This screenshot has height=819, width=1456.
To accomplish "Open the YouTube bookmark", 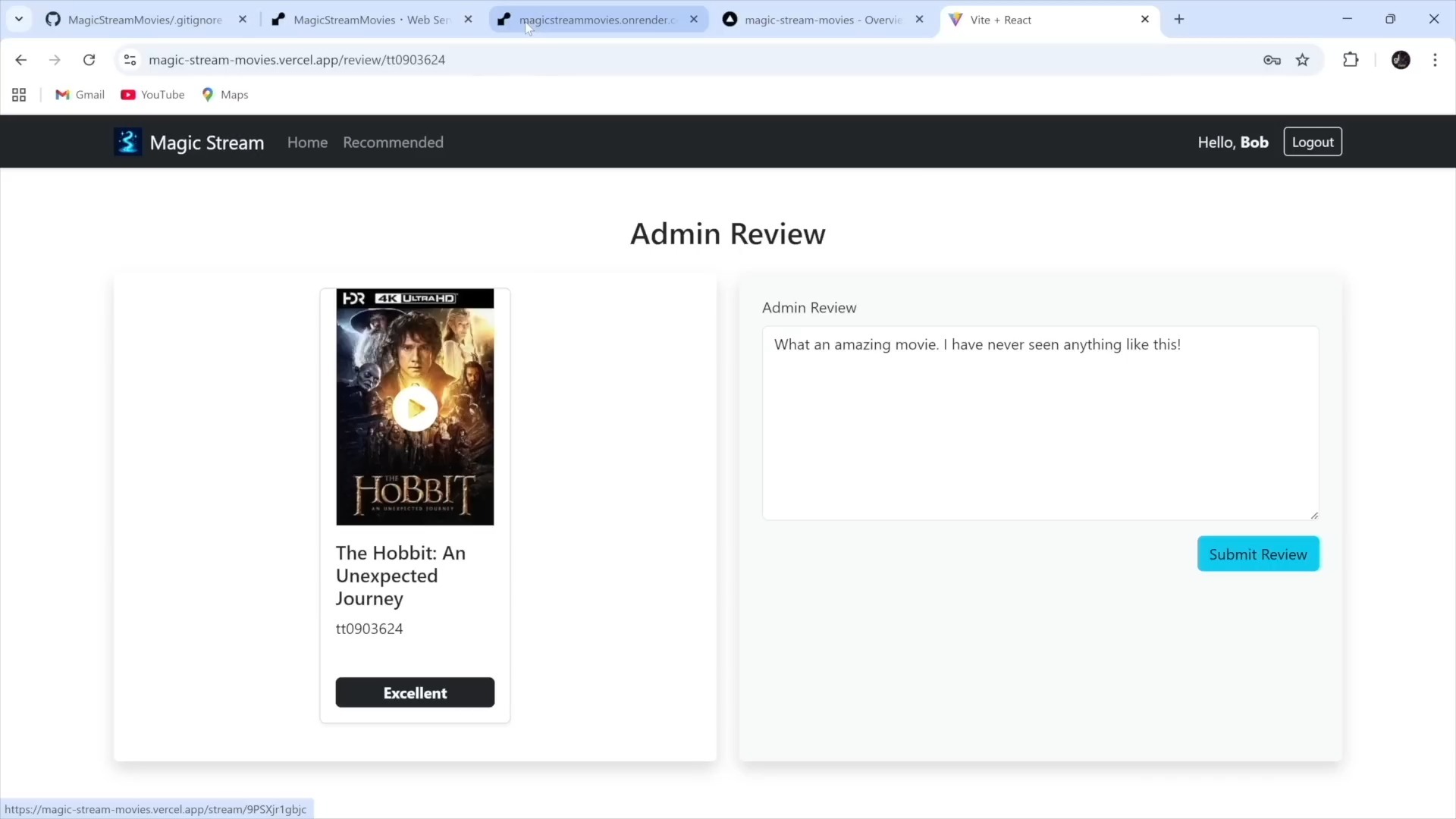I will 152,95.
